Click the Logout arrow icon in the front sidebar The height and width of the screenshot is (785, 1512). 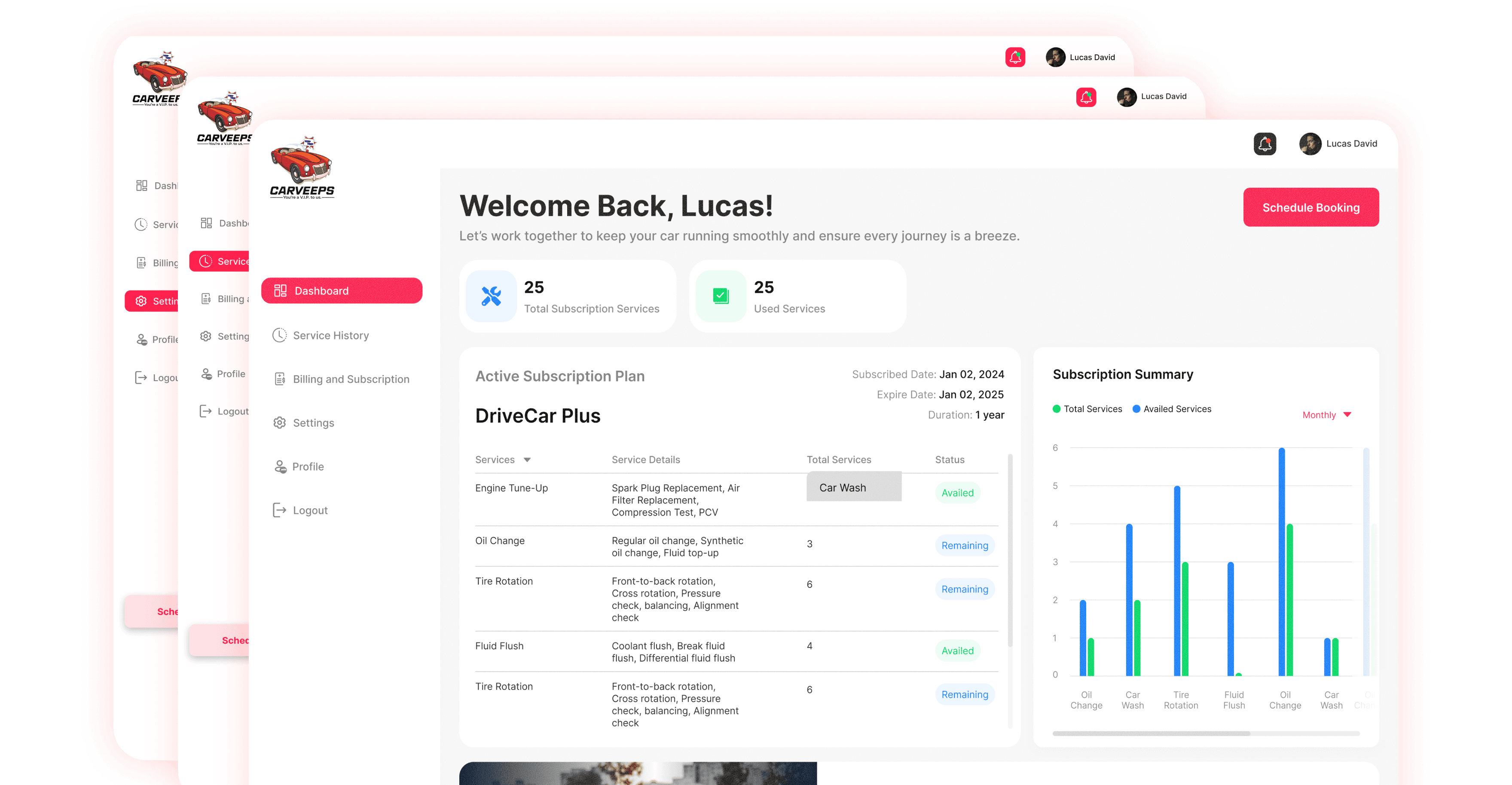pos(279,510)
